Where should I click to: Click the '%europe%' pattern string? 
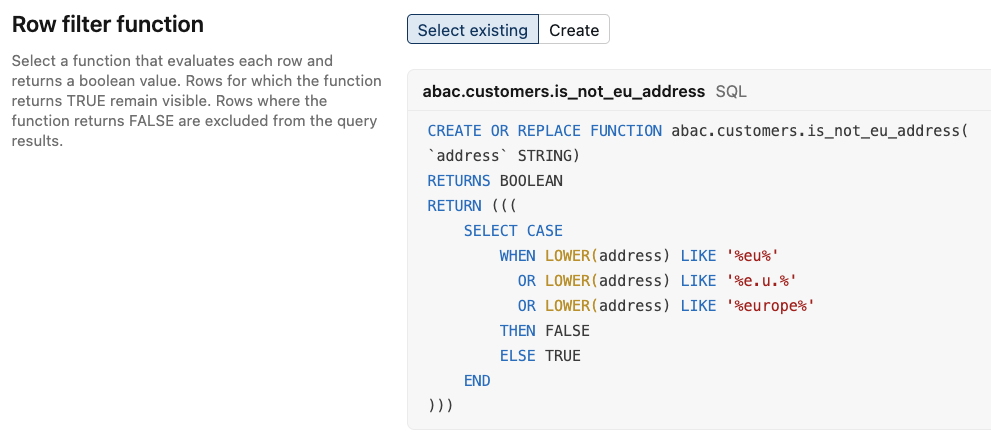tap(770, 305)
